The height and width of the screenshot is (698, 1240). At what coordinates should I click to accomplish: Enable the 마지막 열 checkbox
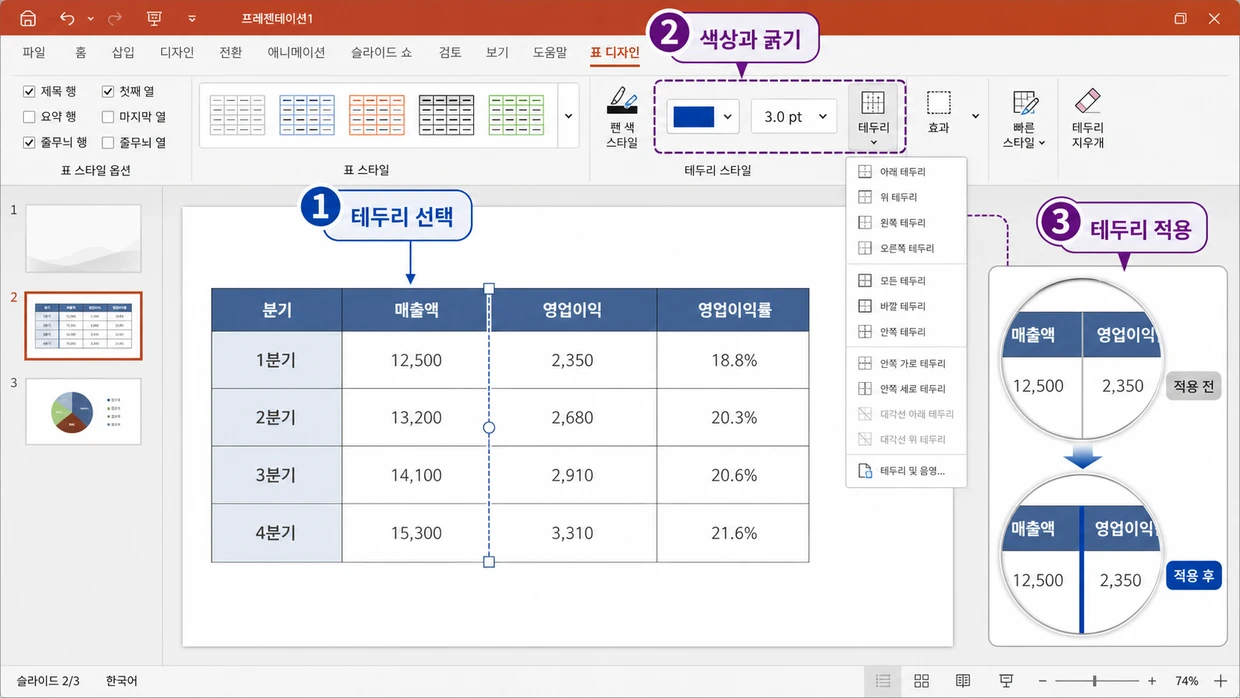108,117
